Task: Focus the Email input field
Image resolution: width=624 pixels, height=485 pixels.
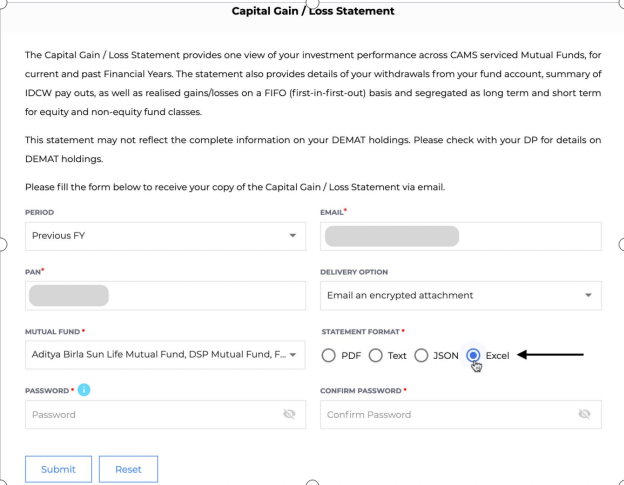Action: pos(461,236)
